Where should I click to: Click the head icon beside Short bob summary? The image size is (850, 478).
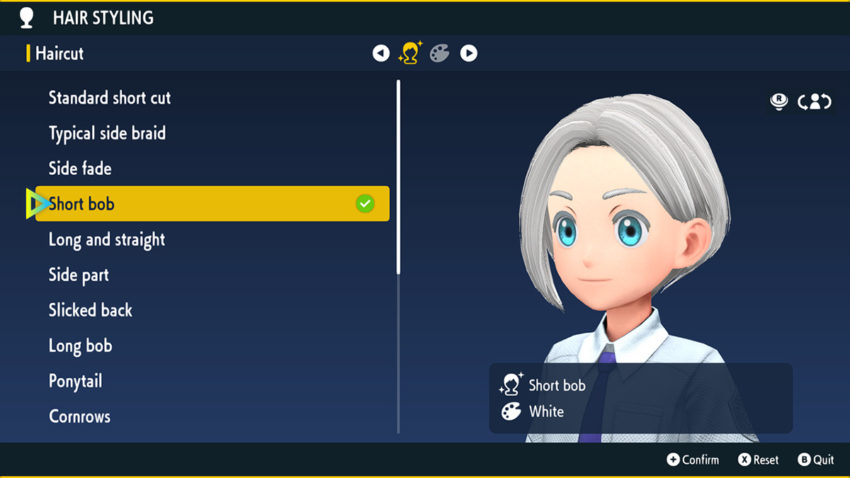pyautogui.click(x=511, y=384)
